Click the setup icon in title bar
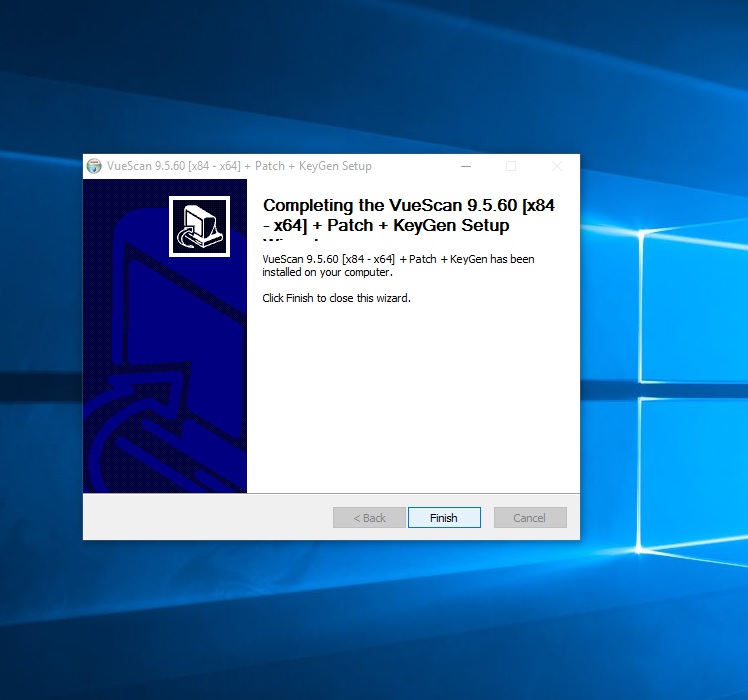748x700 pixels. [x=94, y=166]
